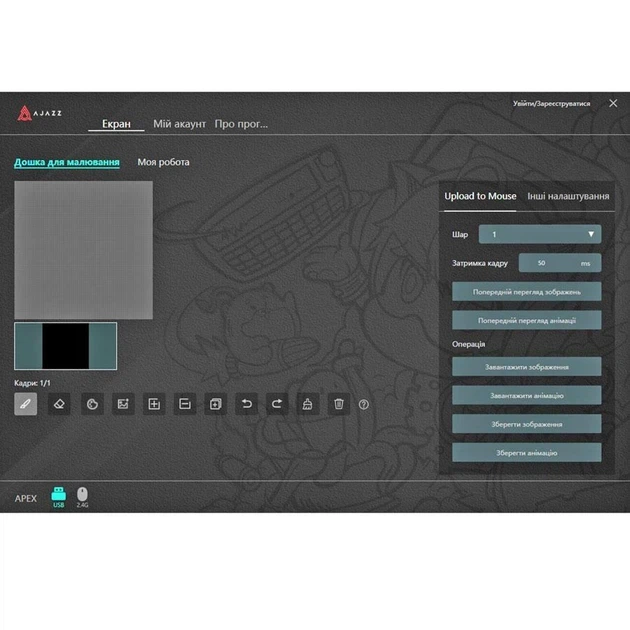Select the eraser tool
This screenshot has height=630, width=630.
[x=59, y=404]
